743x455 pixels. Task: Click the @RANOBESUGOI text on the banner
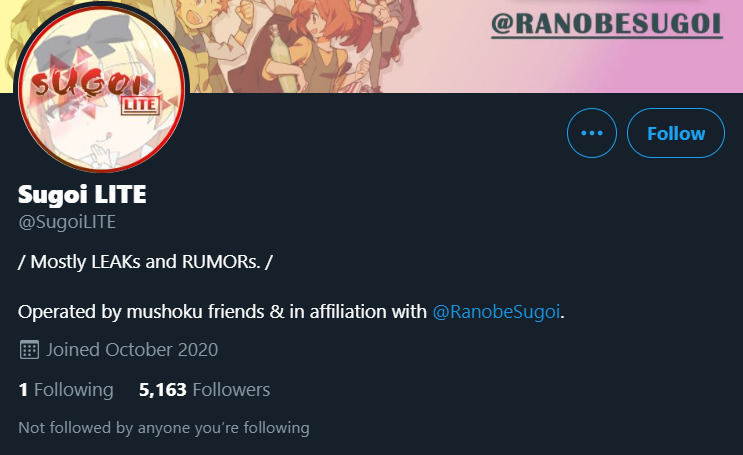pos(607,24)
